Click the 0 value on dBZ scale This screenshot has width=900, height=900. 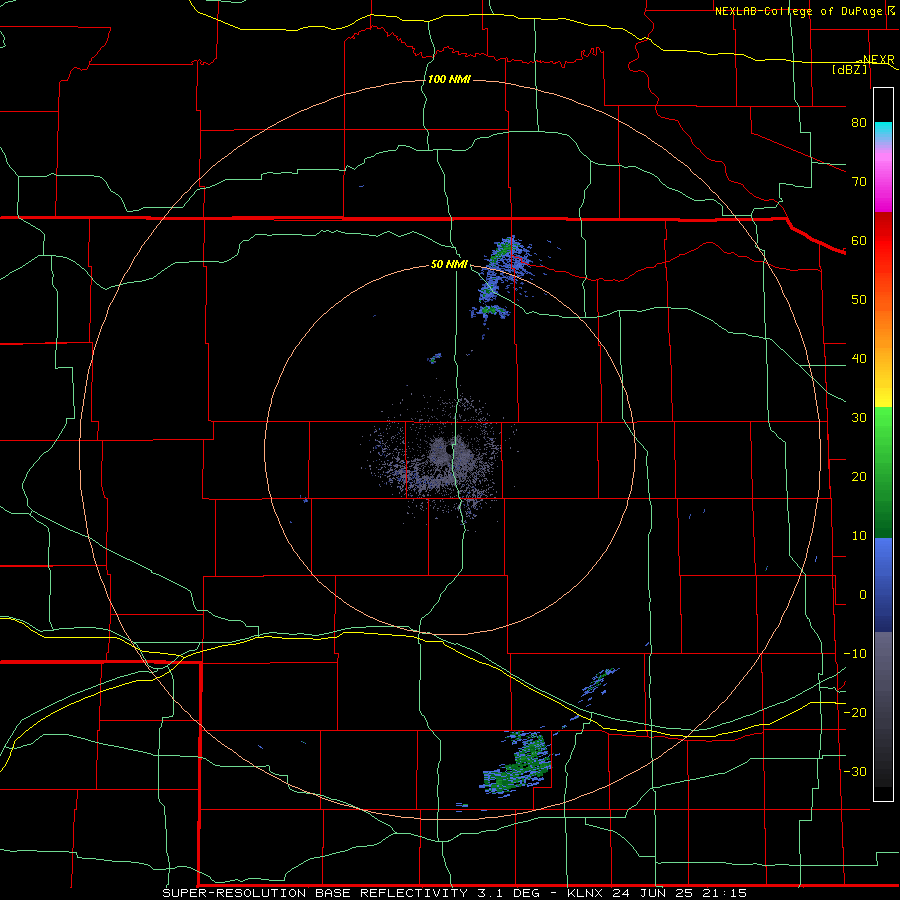pyautogui.click(x=863, y=595)
